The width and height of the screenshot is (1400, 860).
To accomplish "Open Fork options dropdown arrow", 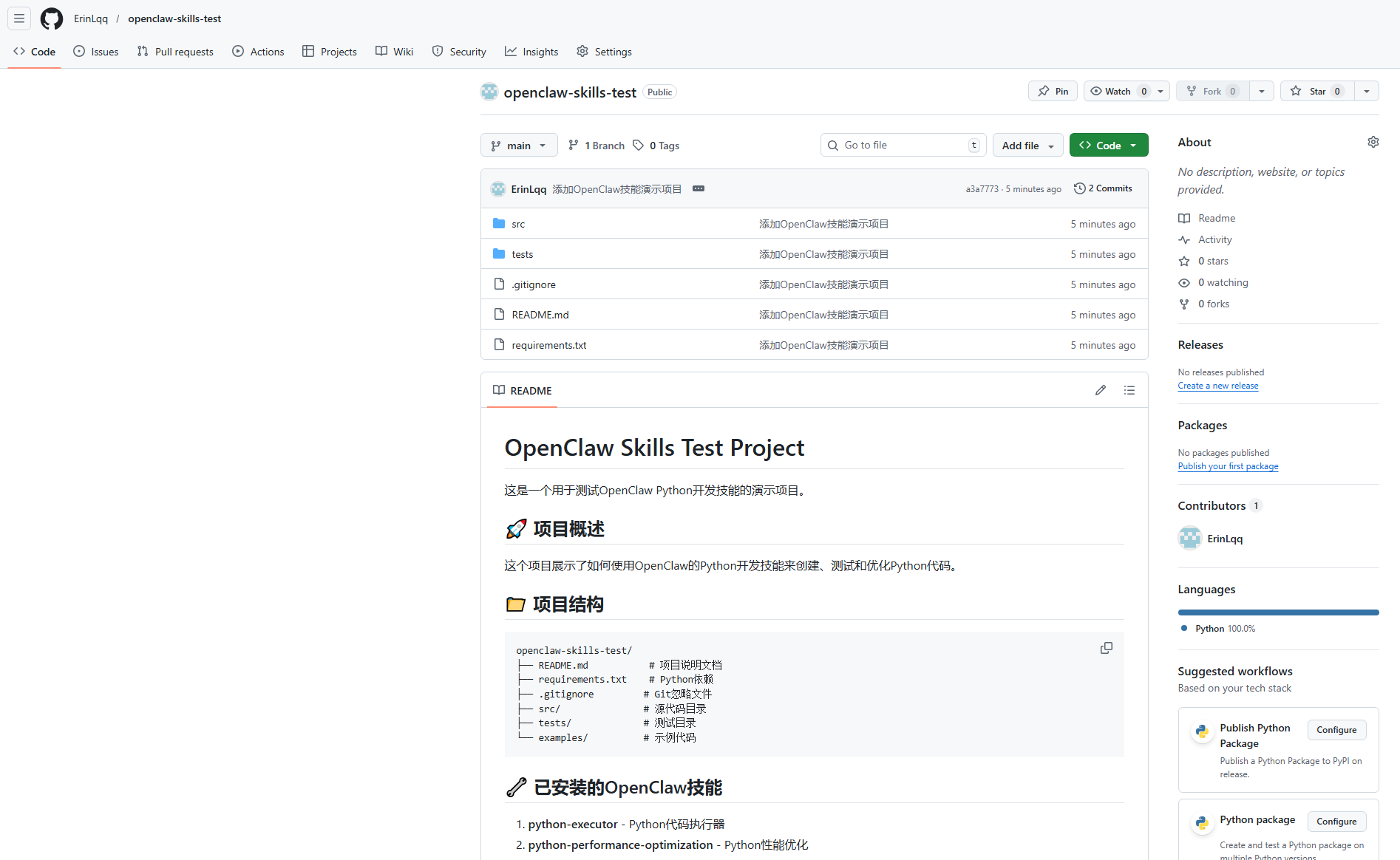I will click(1262, 91).
